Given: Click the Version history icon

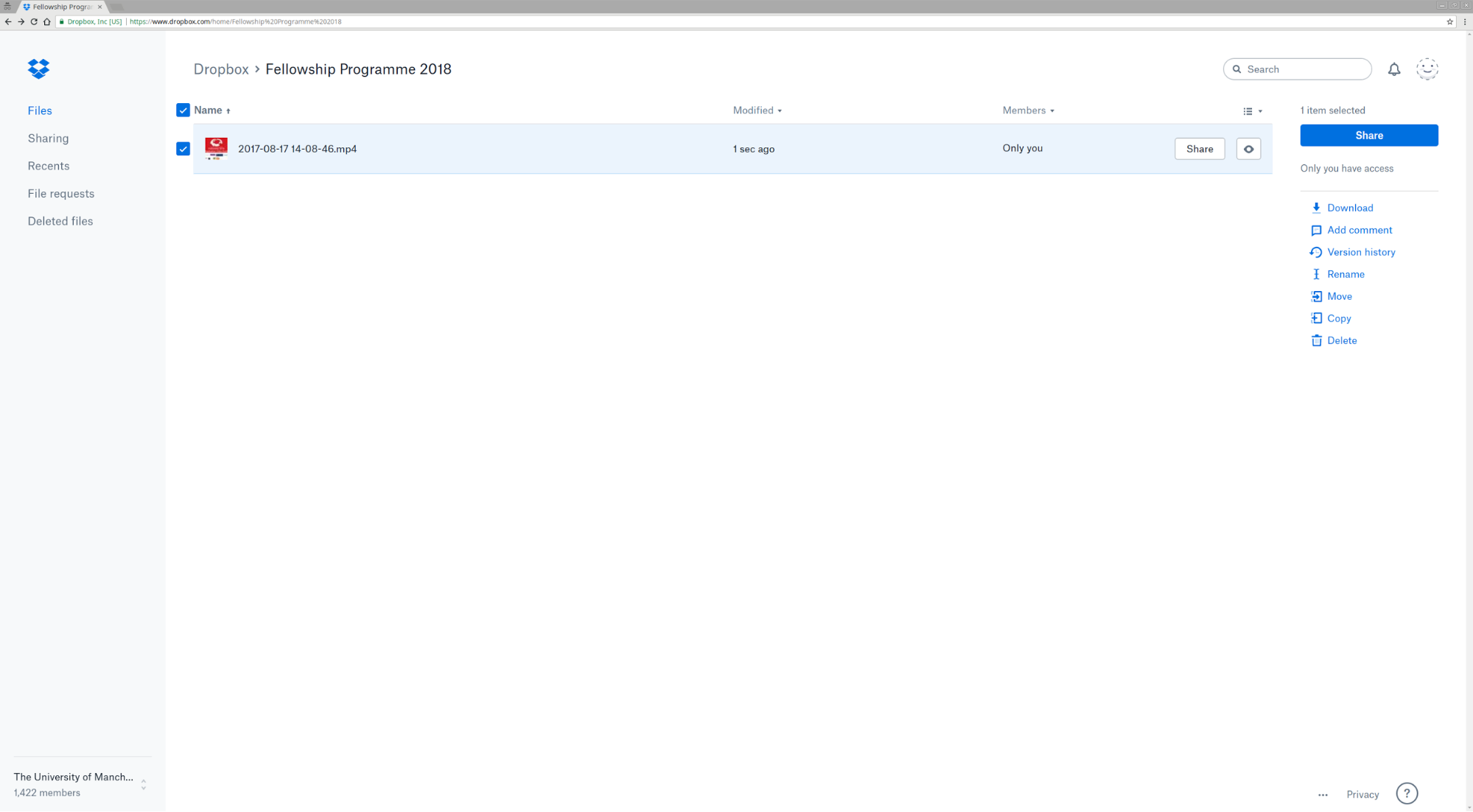Looking at the screenshot, I should click(1316, 252).
